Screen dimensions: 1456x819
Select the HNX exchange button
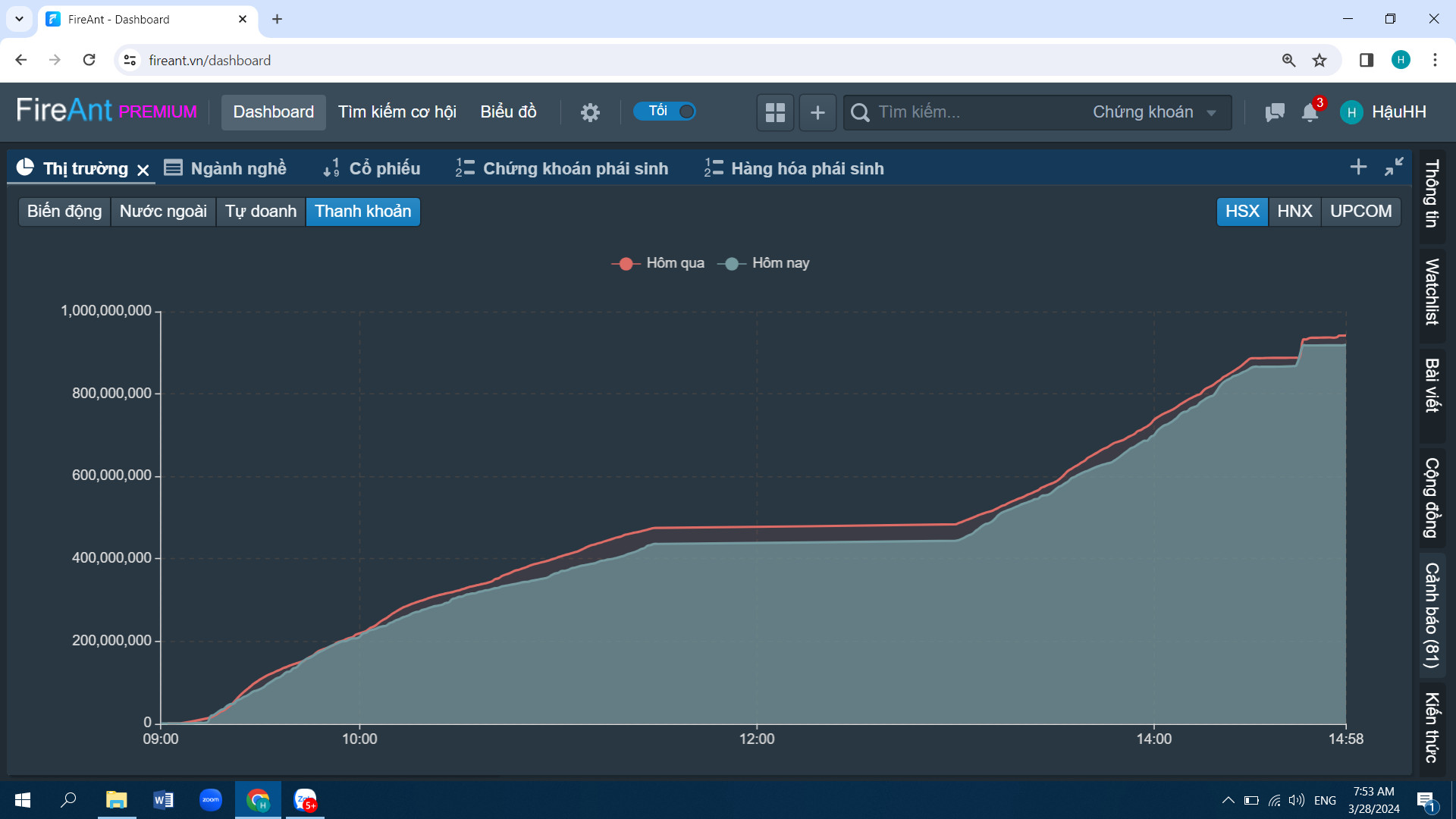1294,212
